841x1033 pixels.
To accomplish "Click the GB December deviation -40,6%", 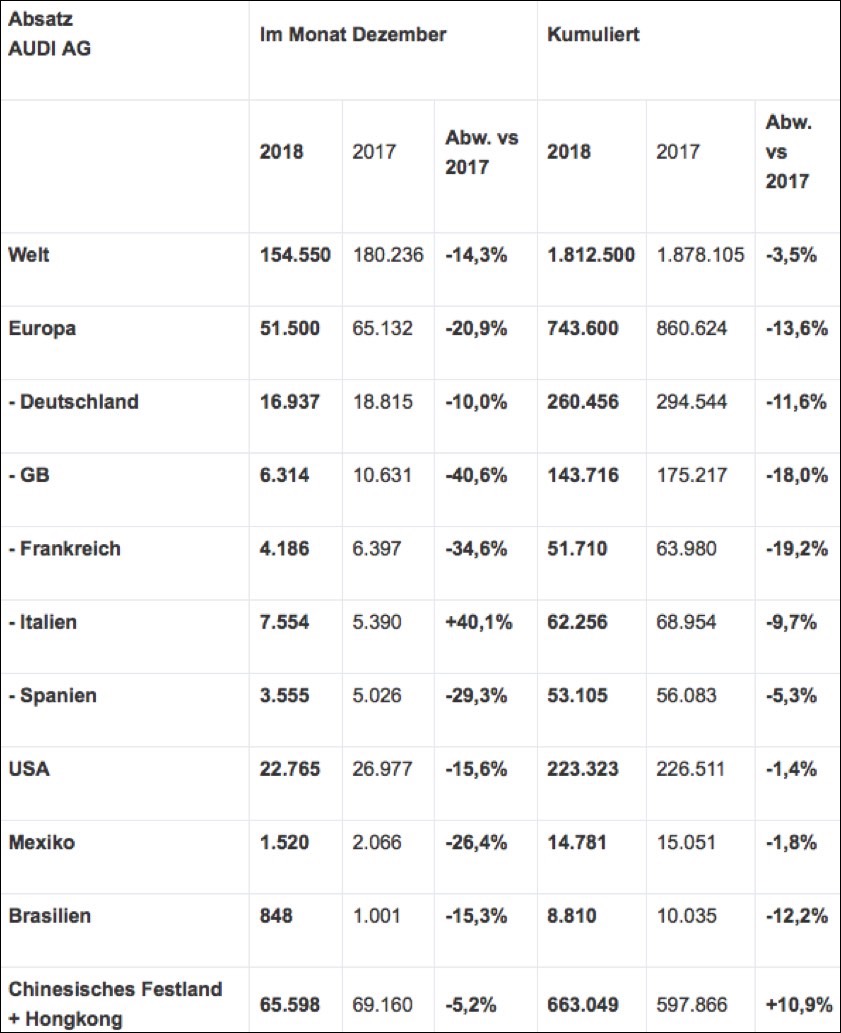I will tap(477, 475).
